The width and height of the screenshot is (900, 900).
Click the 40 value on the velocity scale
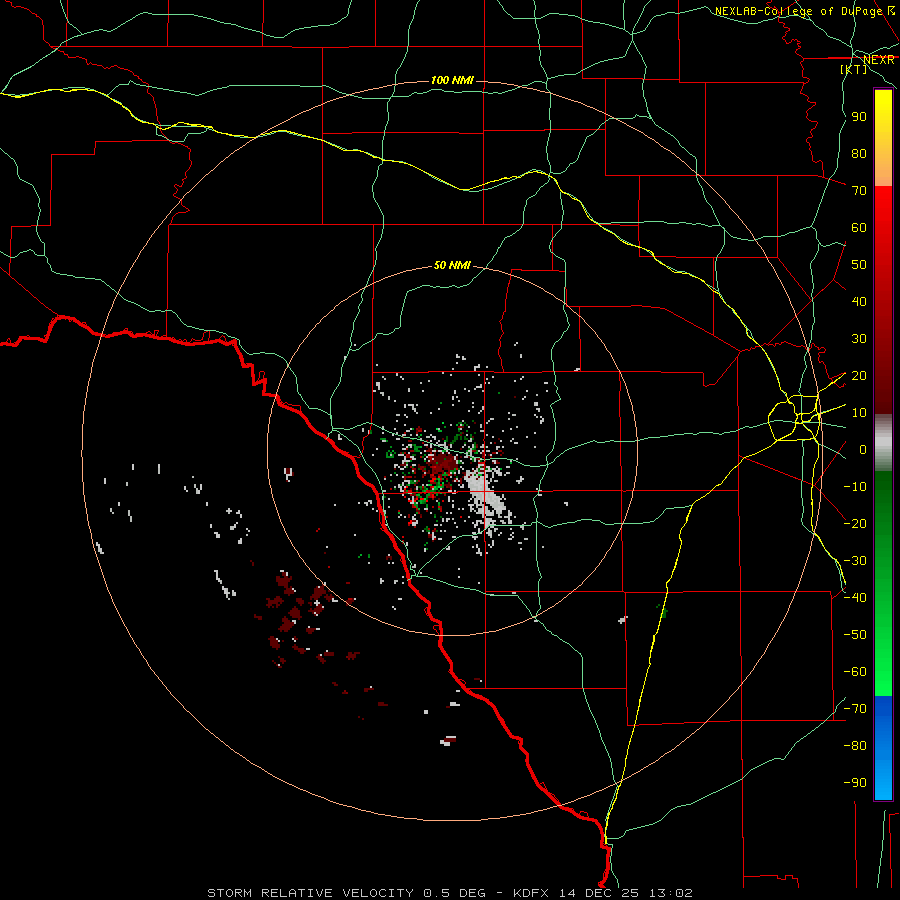(x=859, y=302)
